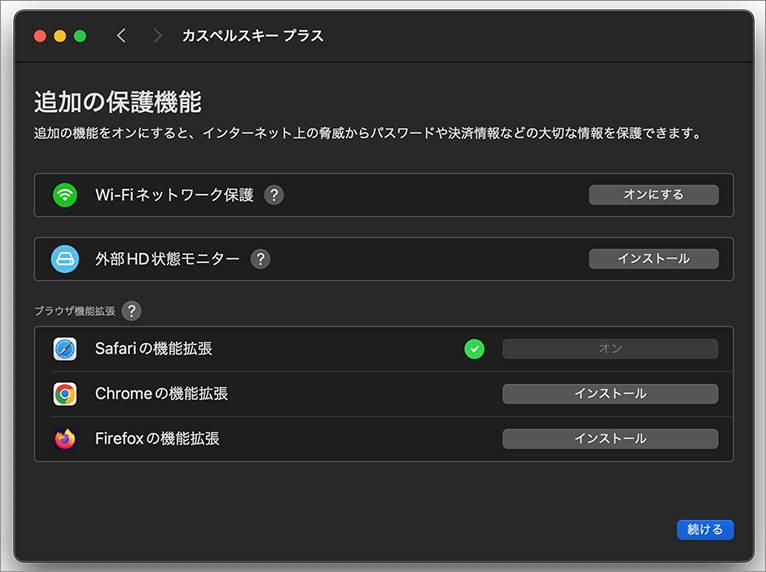Click the description text under 追加の保護機能

click(368, 133)
